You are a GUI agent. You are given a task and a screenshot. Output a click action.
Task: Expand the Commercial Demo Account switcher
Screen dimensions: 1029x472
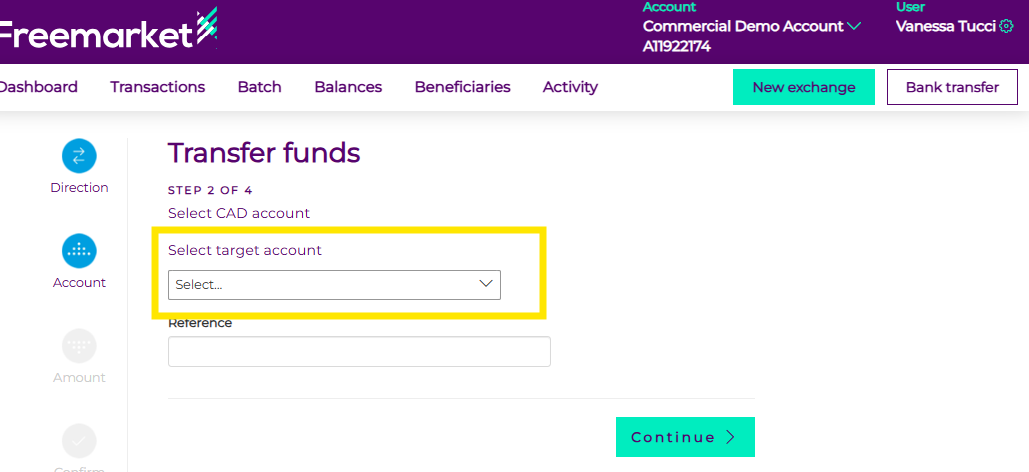[x=853, y=26]
